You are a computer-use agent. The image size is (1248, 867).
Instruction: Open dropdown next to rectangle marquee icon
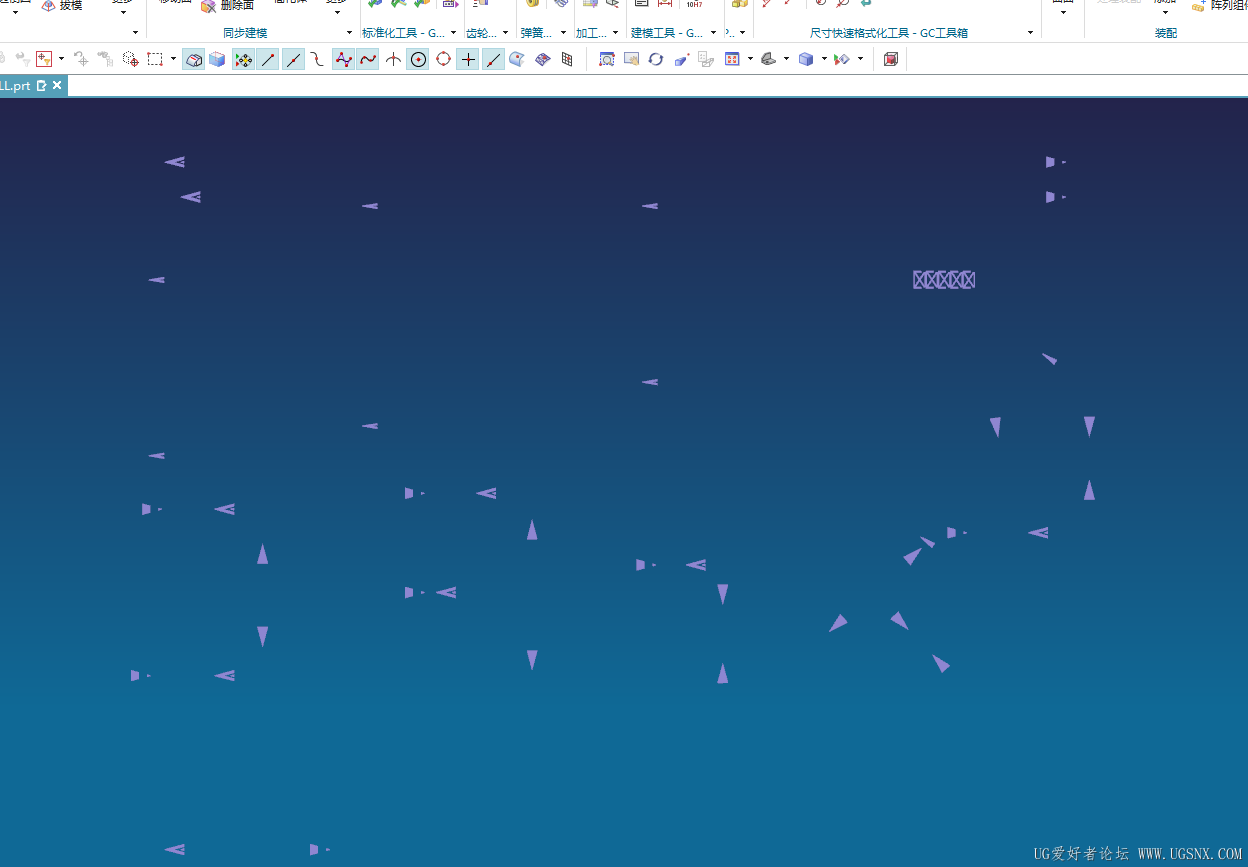(x=173, y=59)
